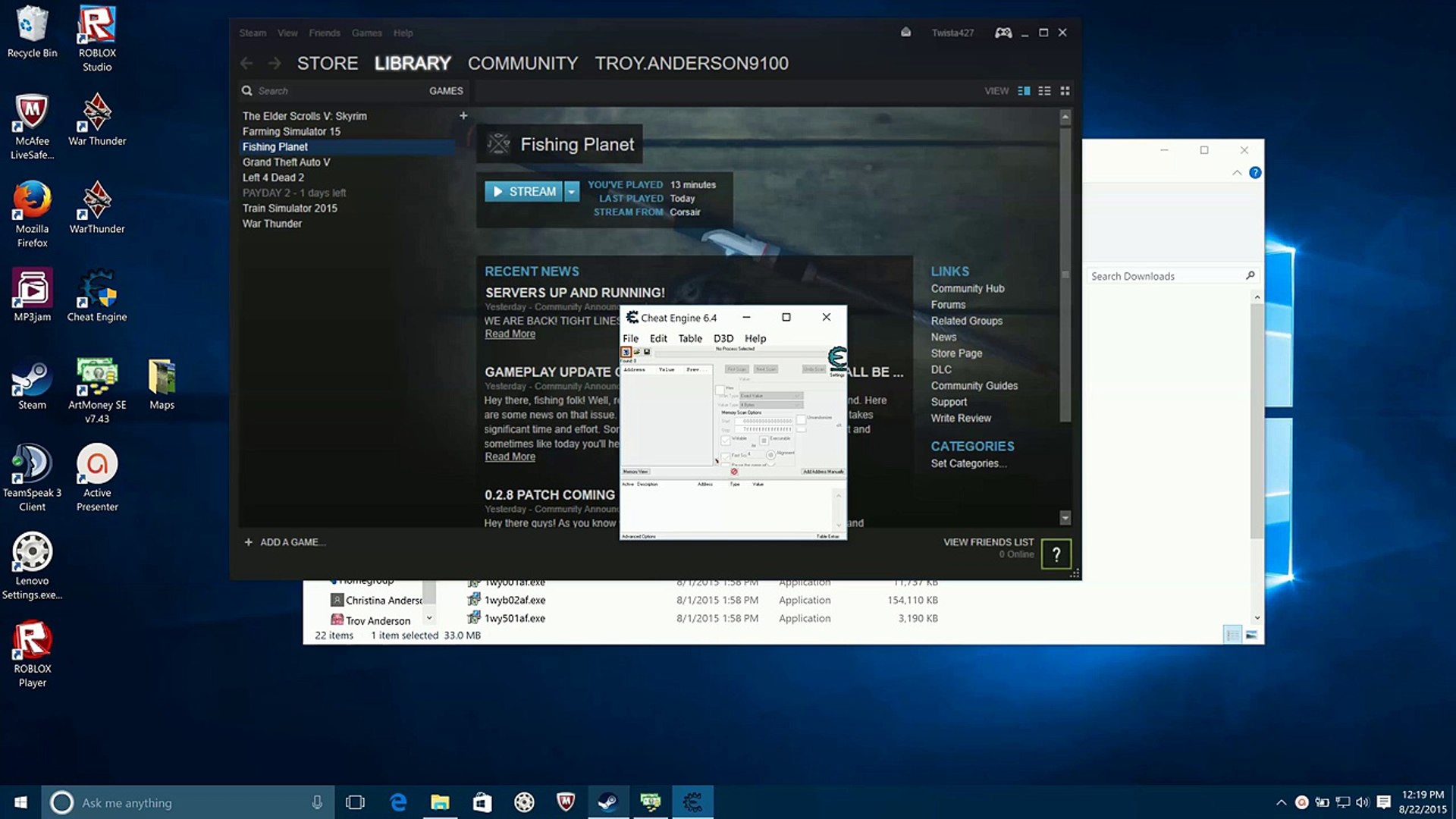The width and height of the screenshot is (1456, 819).
Task: Expand the Stream button dropdown arrow
Action: point(572,192)
